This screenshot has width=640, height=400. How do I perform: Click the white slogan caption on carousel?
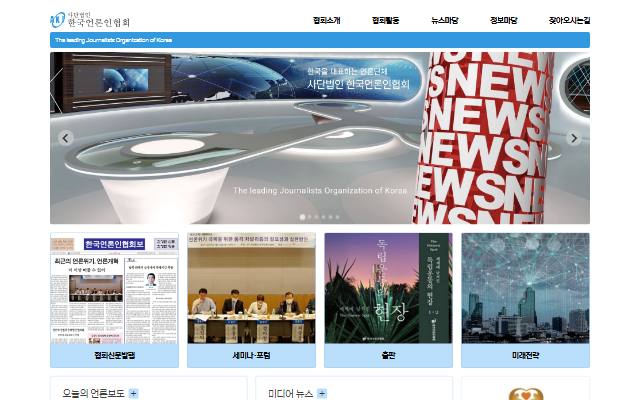pyautogui.click(x=320, y=191)
